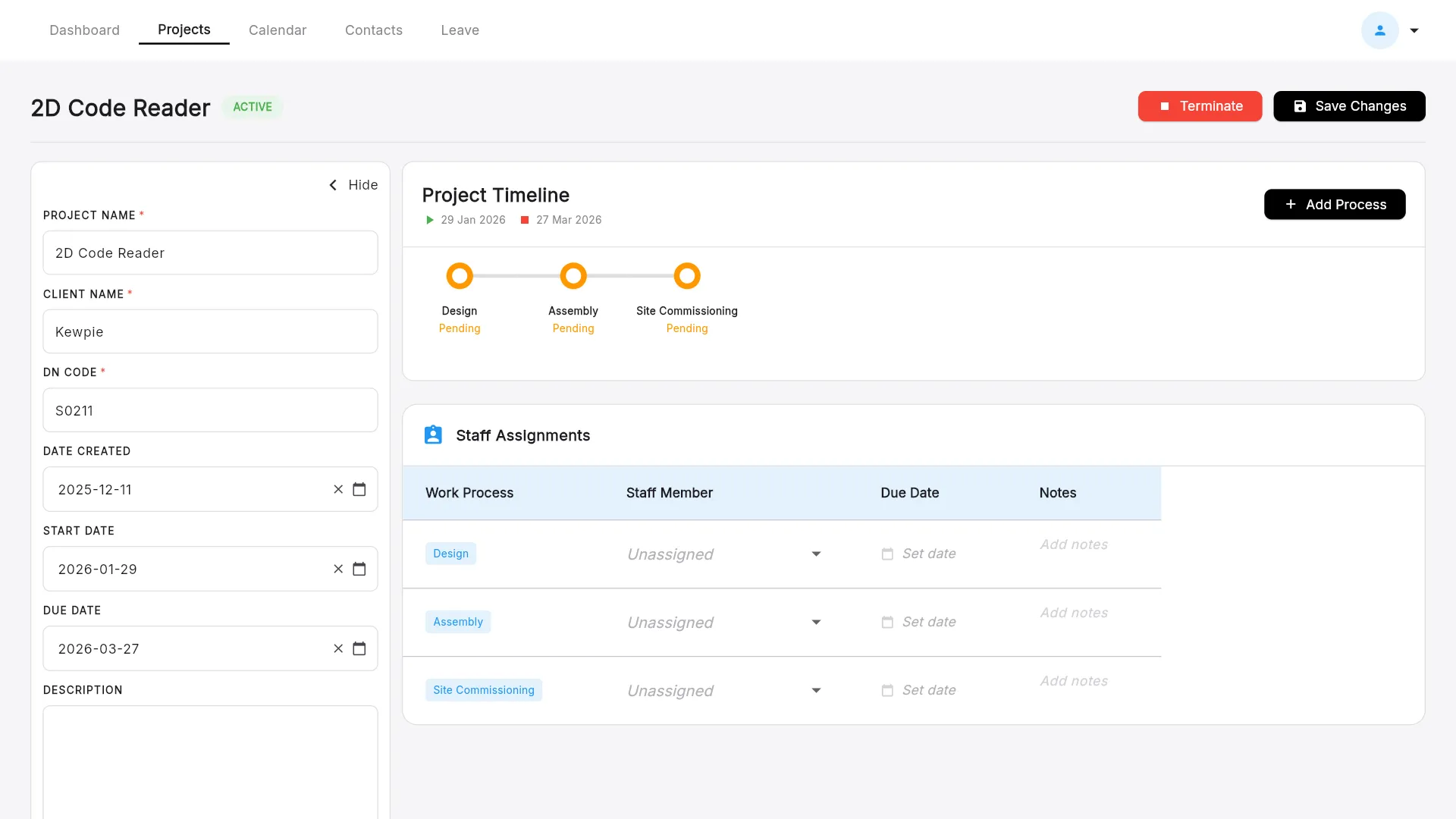Clear the Due Date field value
This screenshot has height=819, width=1456.
tap(338, 648)
